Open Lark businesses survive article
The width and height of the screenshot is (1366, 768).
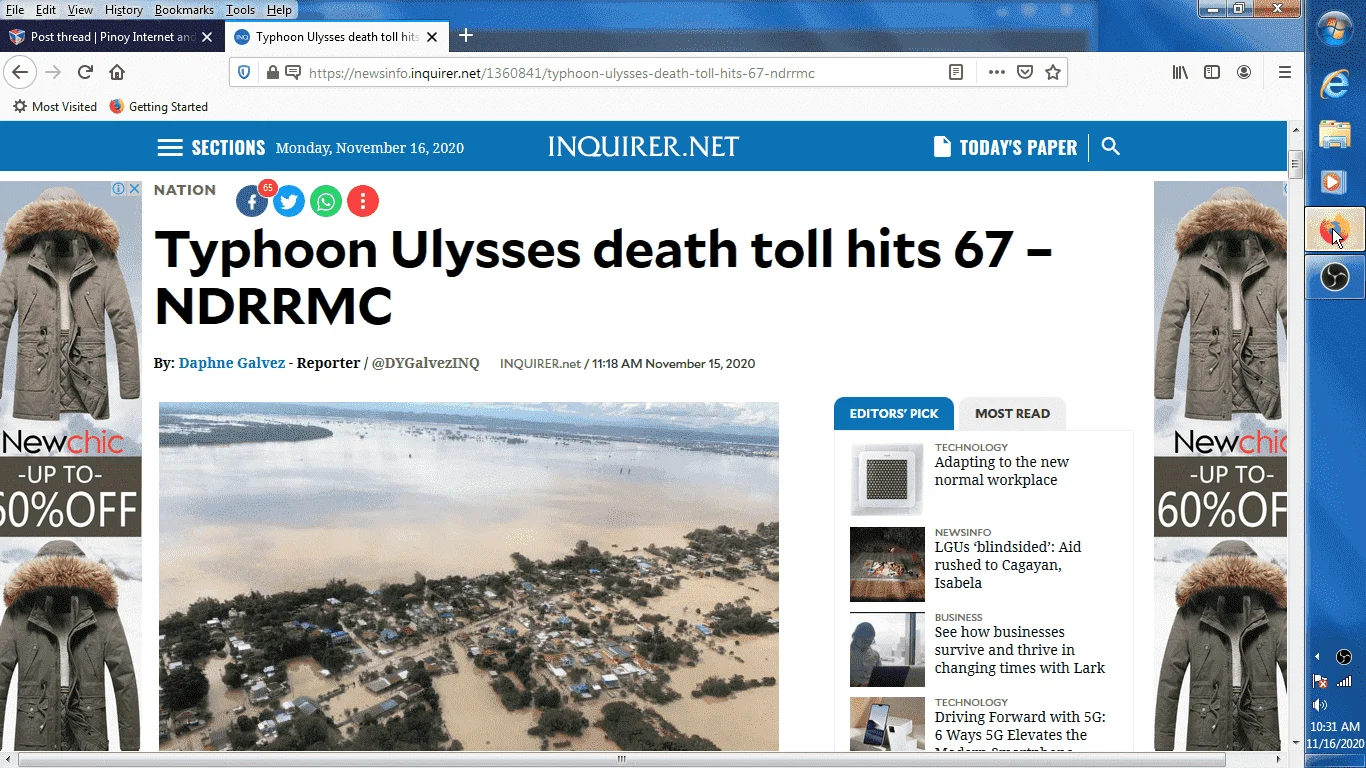(1020, 650)
